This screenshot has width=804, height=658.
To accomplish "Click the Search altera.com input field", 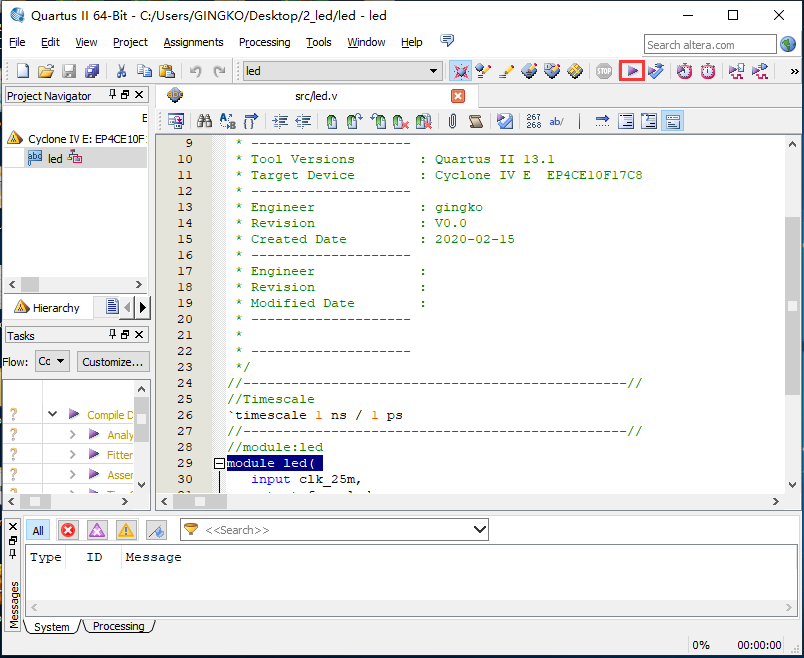I will tap(709, 44).
